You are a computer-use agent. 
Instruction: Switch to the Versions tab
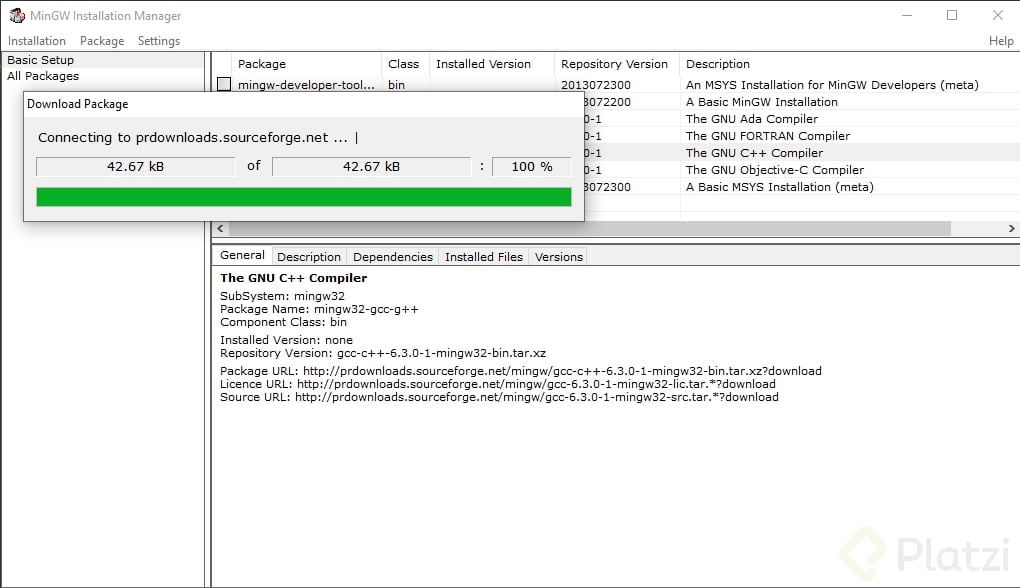tap(559, 257)
